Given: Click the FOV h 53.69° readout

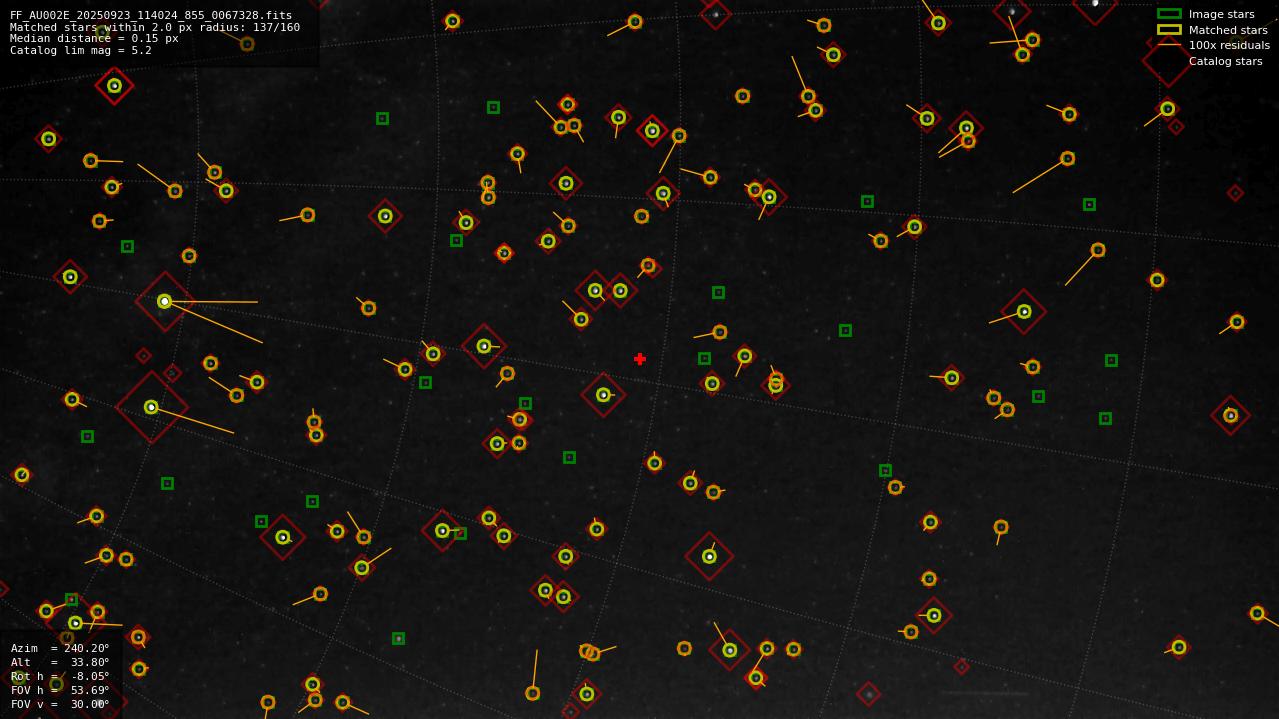Looking at the screenshot, I should (60, 690).
